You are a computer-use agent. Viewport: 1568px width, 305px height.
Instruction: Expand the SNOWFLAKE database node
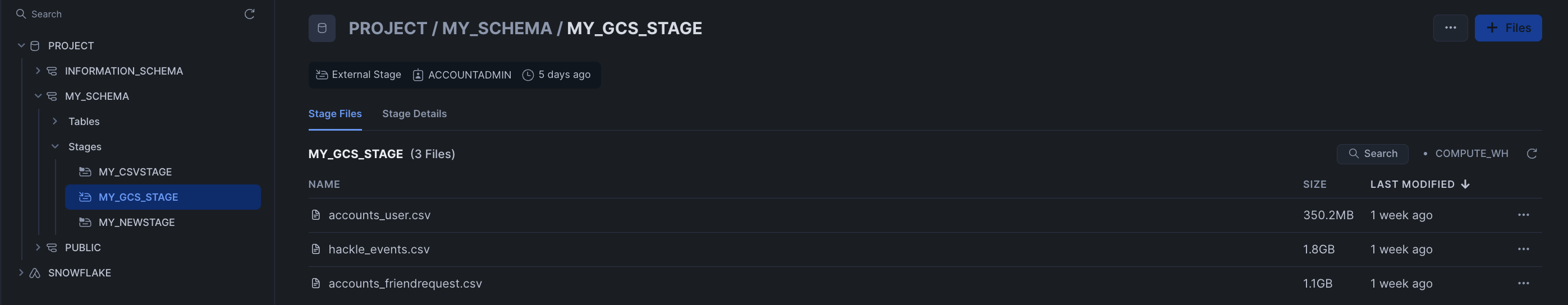pos(21,273)
